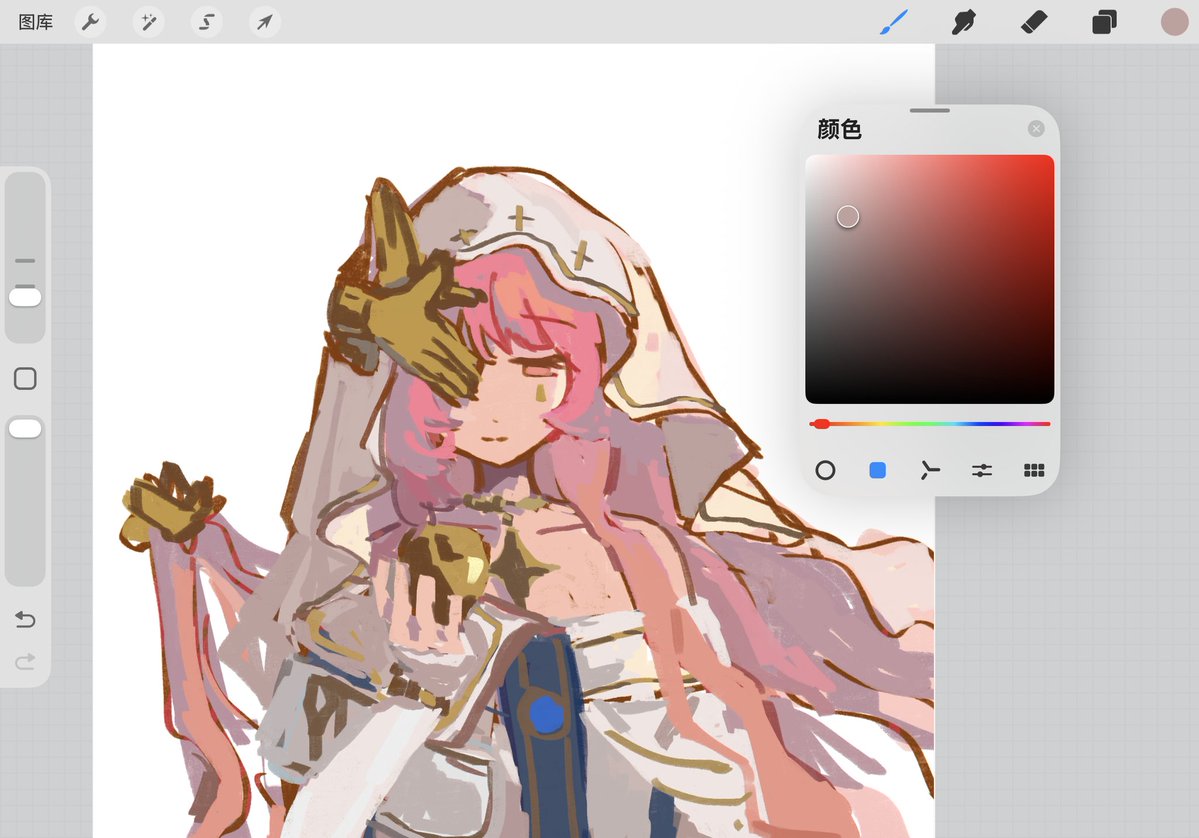This screenshot has width=1199, height=838.
Task: Select the Transform arrow tool
Action: click(265, 22)
